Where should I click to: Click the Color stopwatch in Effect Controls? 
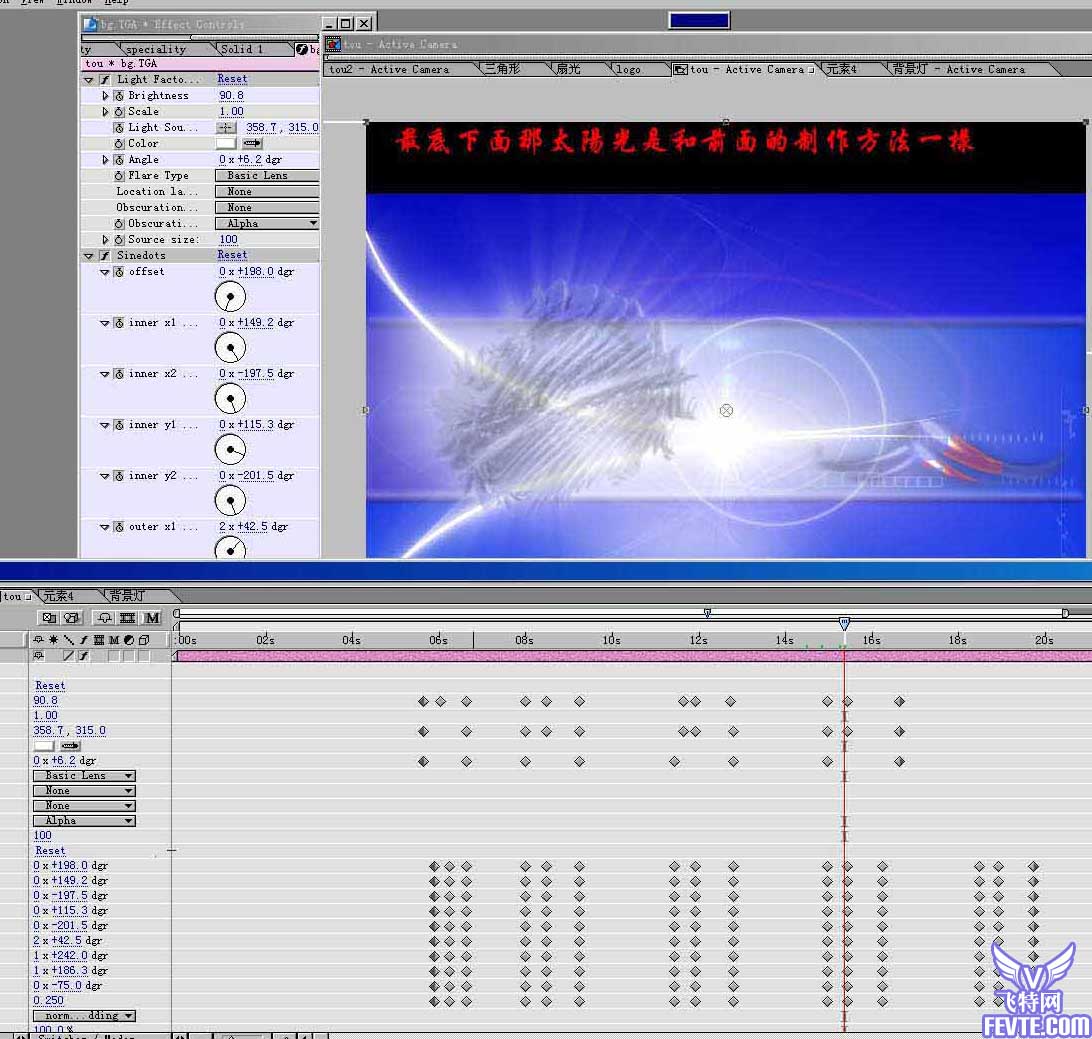(119, 143)
